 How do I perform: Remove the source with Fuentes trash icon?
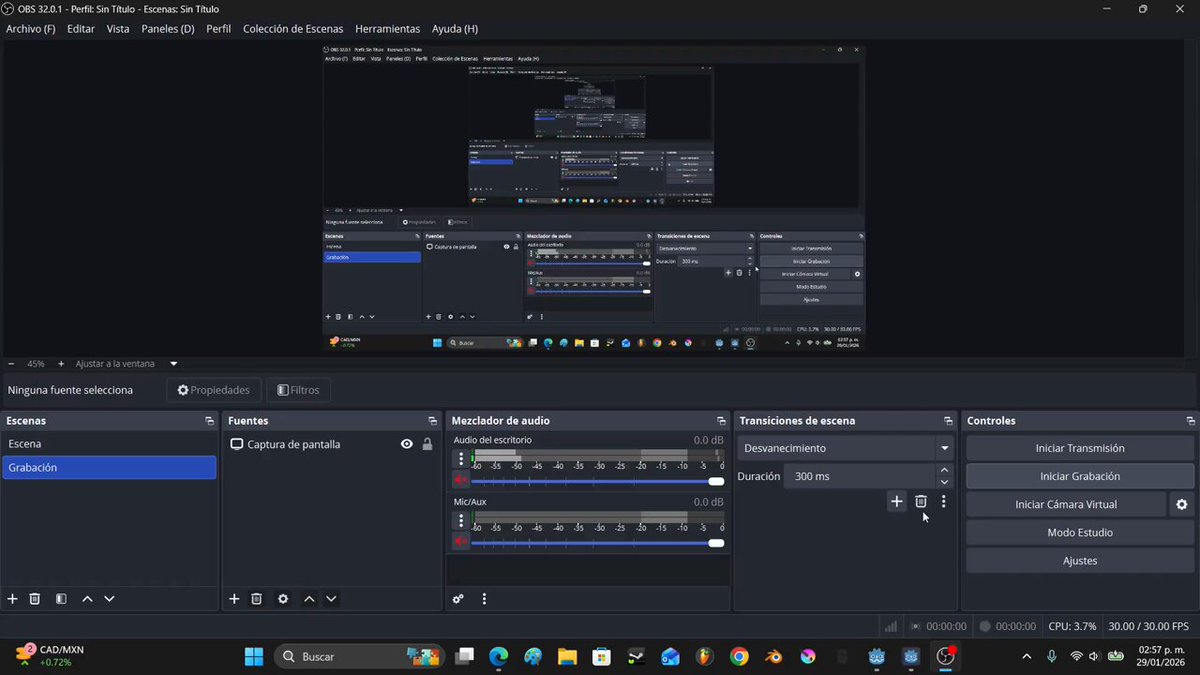tap(256, 599)
